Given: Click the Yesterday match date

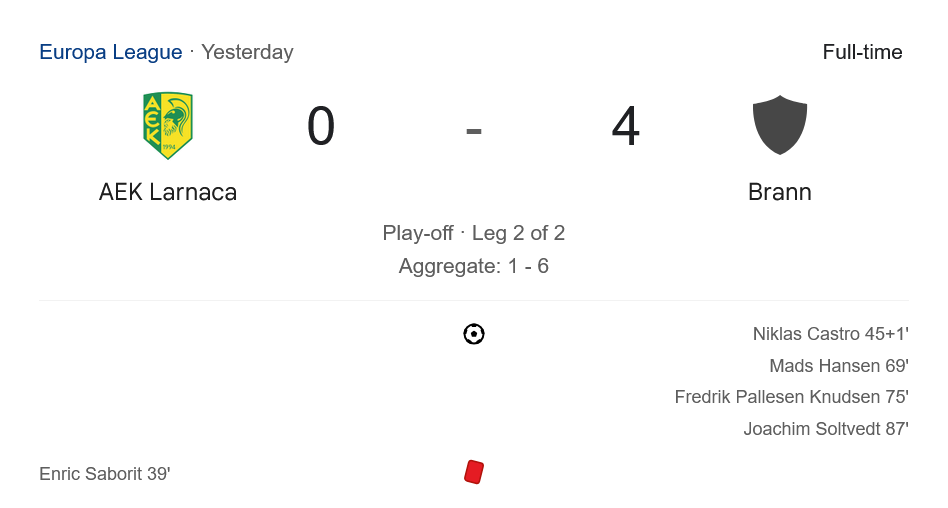Looking at the screenshot, I should coord(247,52).
